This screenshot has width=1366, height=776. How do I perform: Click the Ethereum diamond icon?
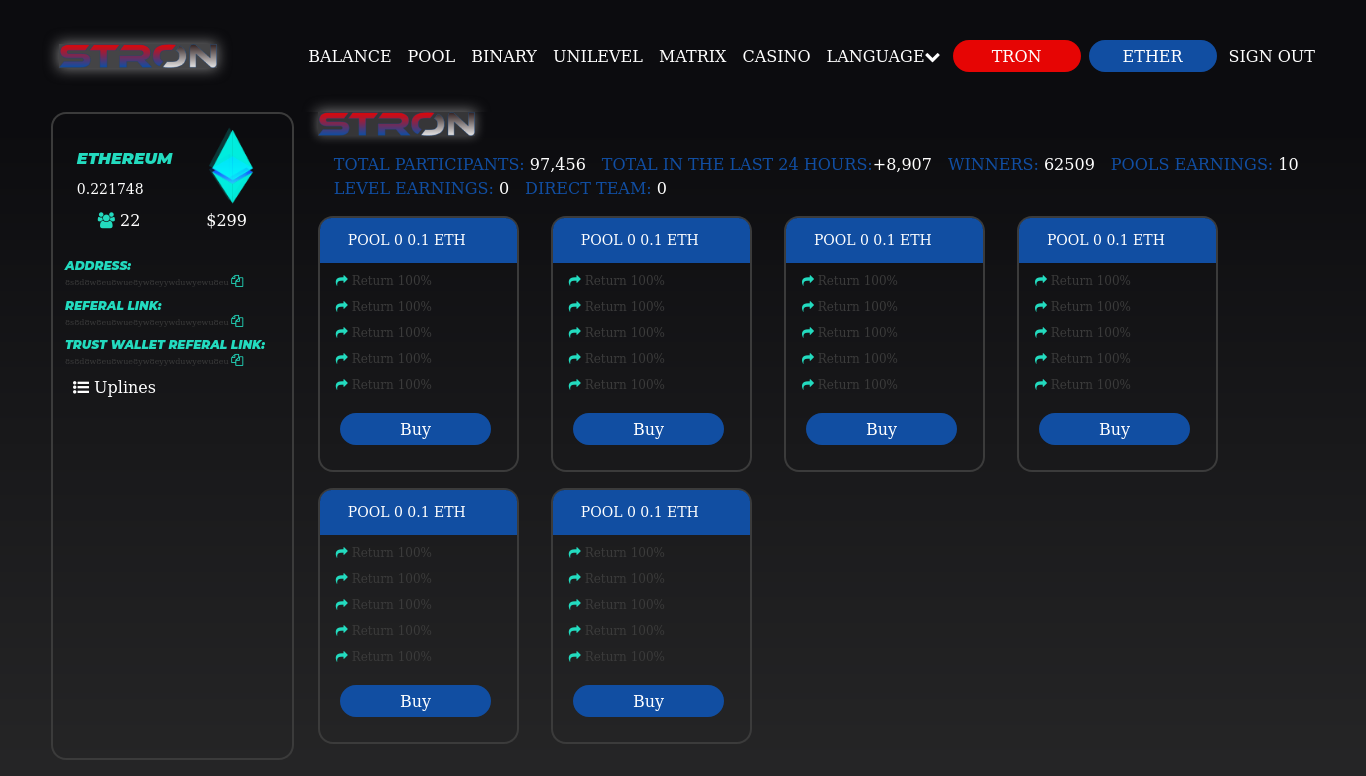[x=231, y=166]
